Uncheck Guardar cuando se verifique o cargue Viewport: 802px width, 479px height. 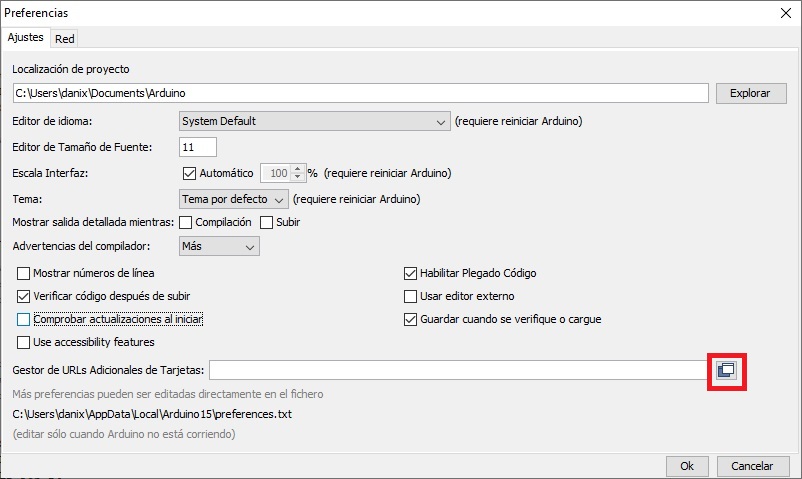click(x=410, y=319)
